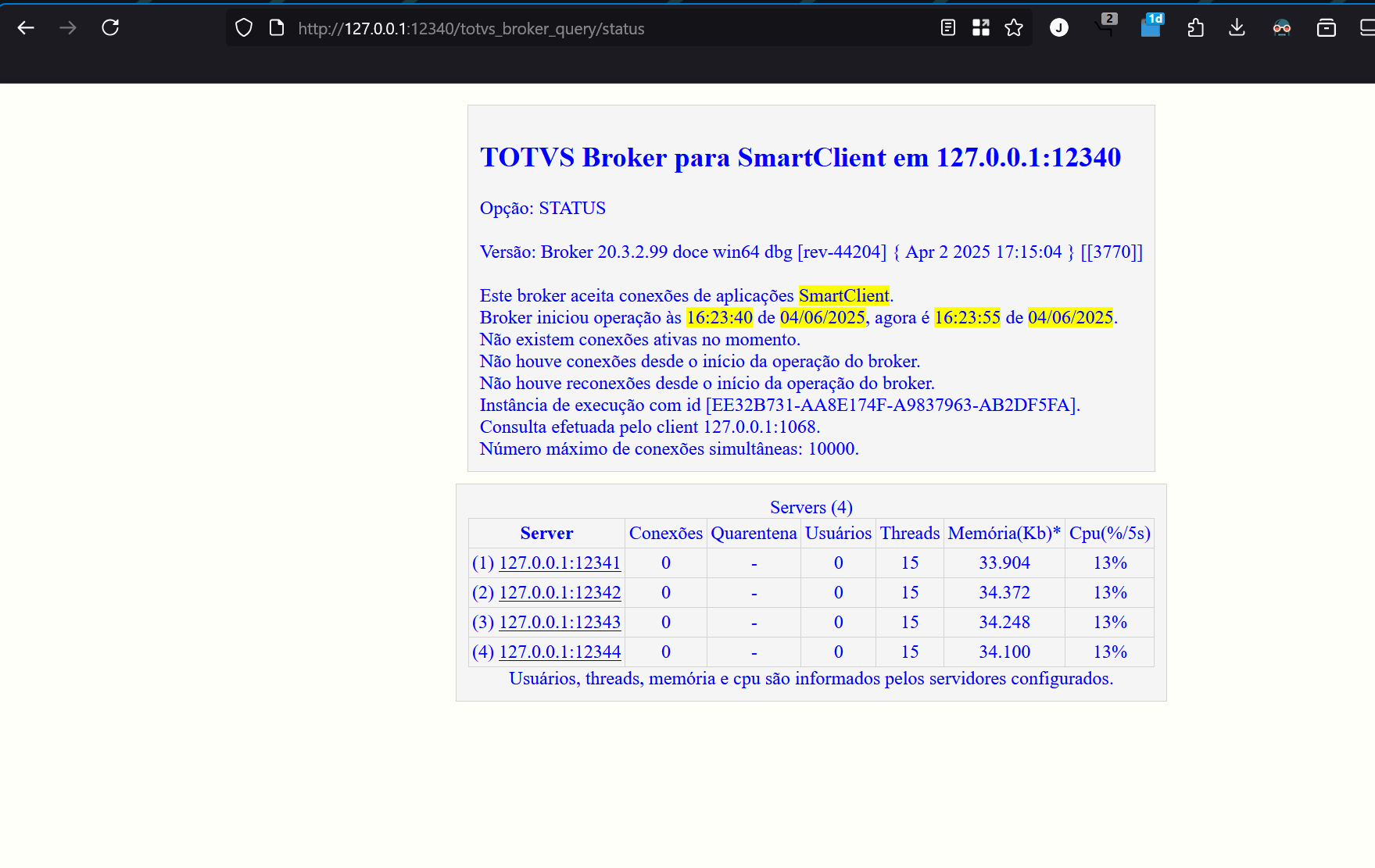1375x868 pixels.
Task: Click the highlighted current time 16:23:55
Action: [968, 317]
